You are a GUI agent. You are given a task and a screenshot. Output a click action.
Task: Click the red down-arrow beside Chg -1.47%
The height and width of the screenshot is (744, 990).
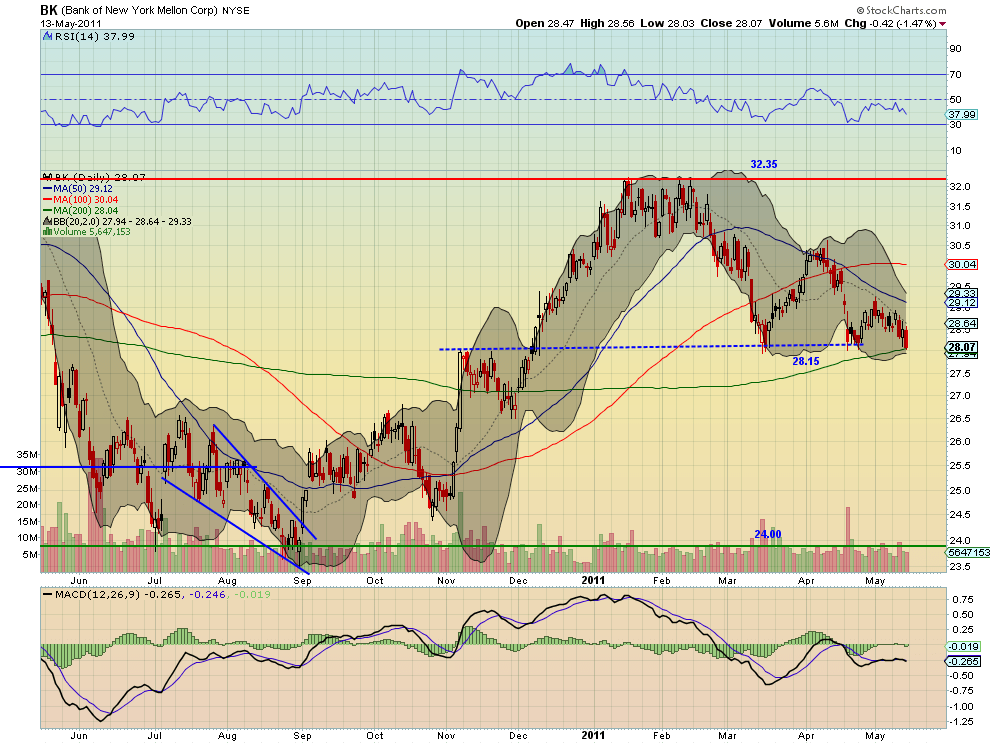click(943, 24)
